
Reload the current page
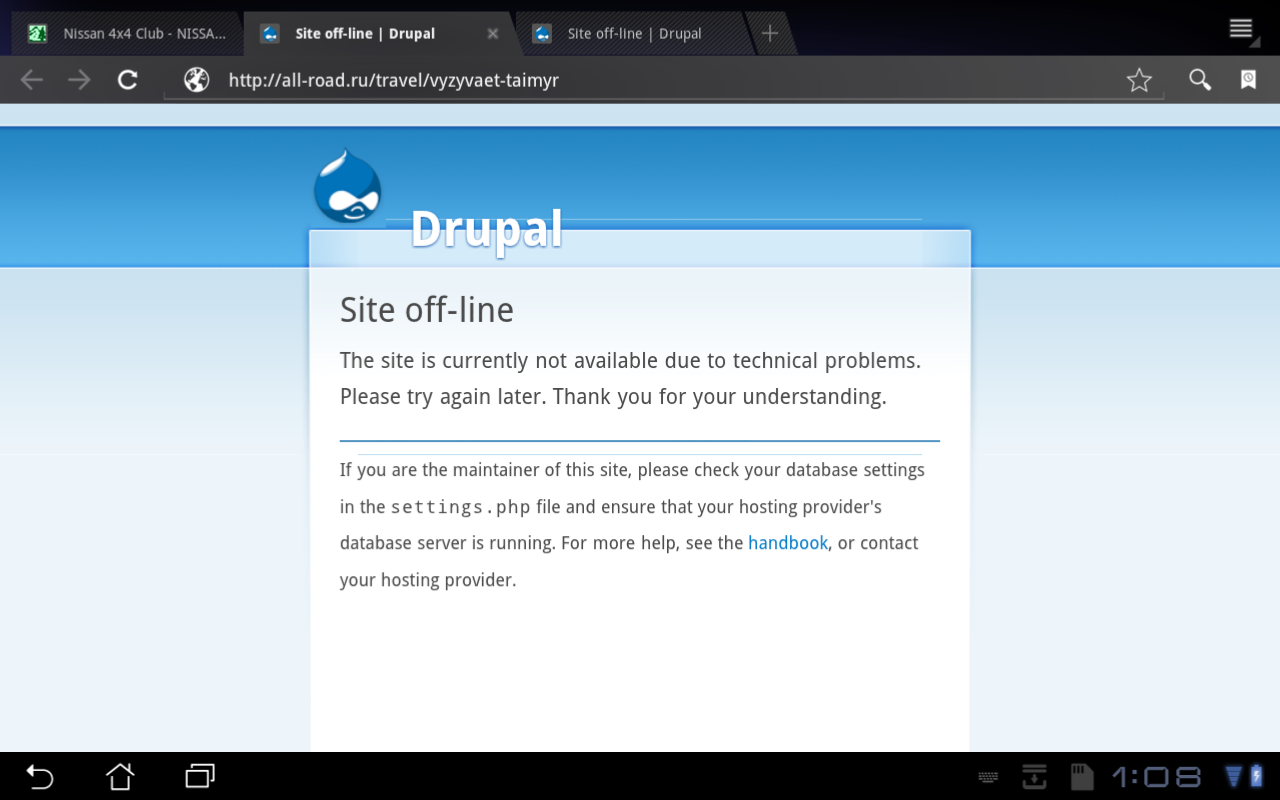(x=127, y=80)
